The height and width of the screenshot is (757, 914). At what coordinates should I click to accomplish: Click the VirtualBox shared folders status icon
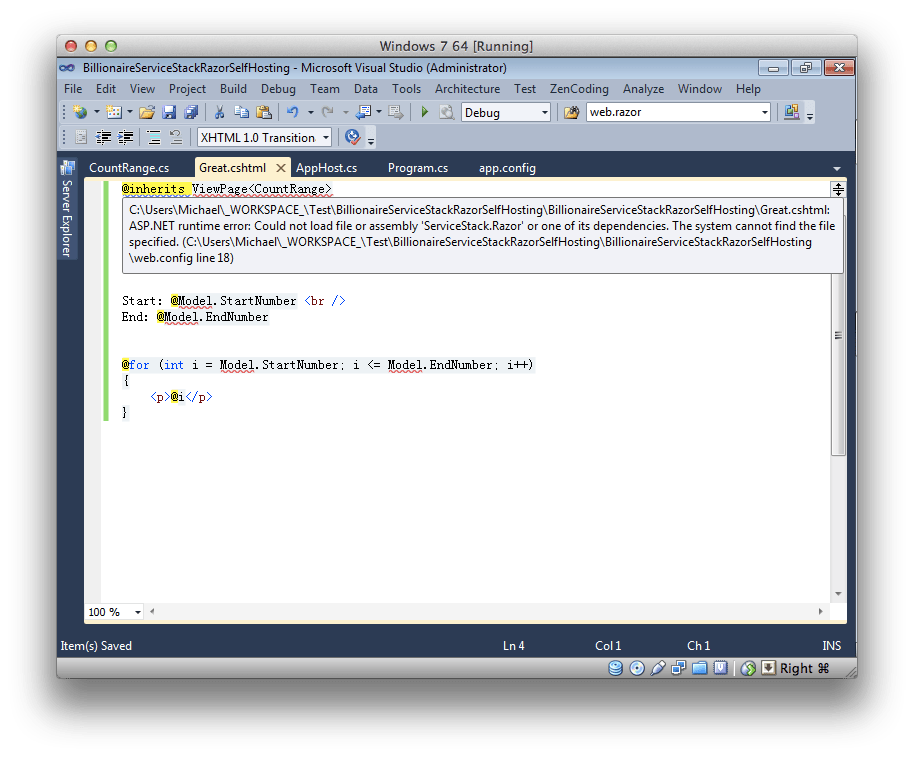699,668
